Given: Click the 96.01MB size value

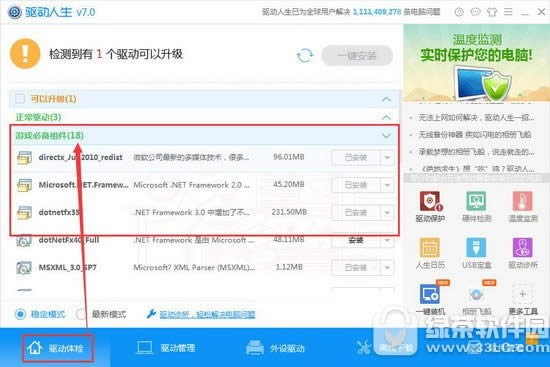Looking at the screenshot, I should 288,157.
